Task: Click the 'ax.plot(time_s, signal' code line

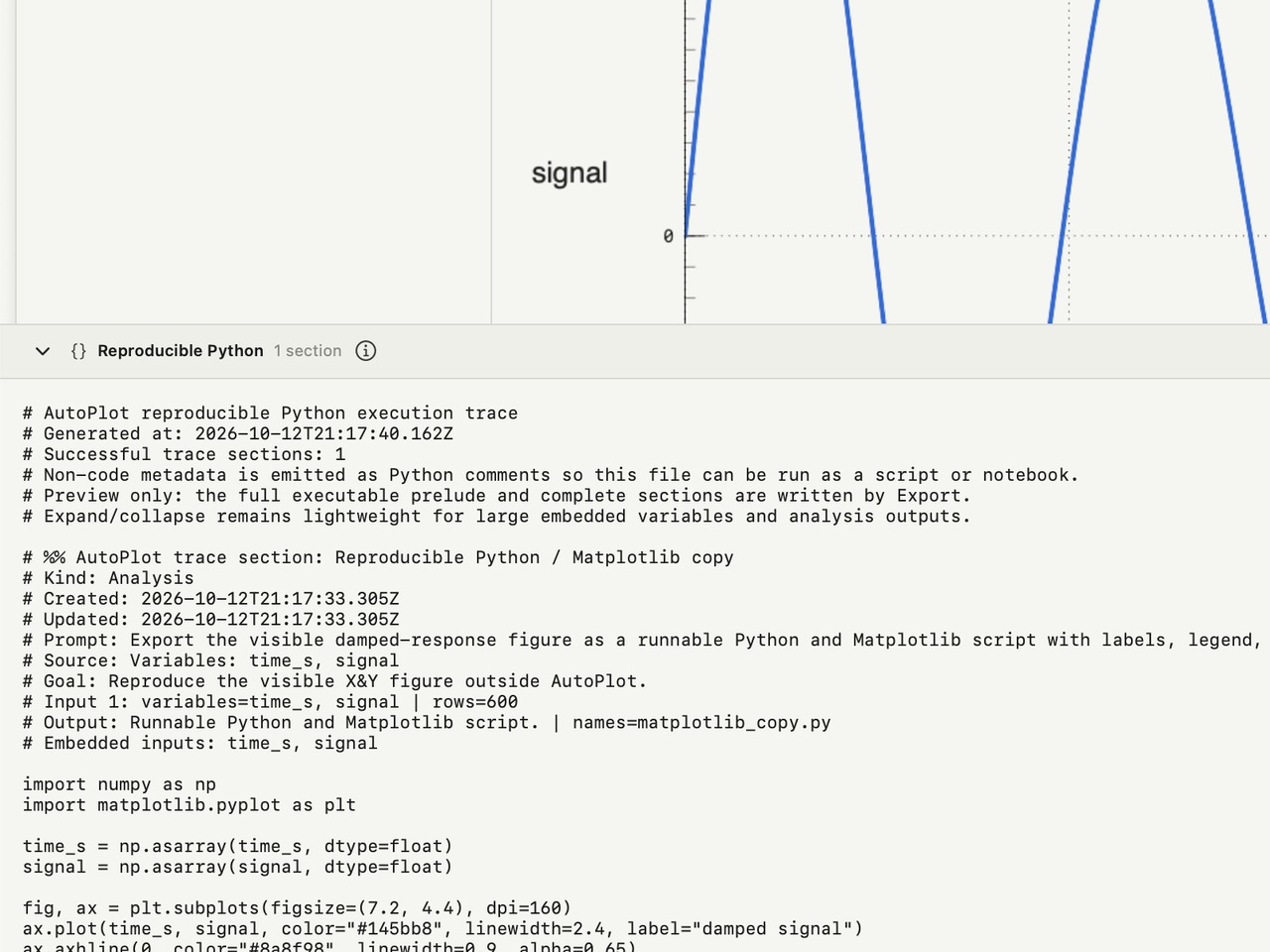Action: (x=444, y=929)
